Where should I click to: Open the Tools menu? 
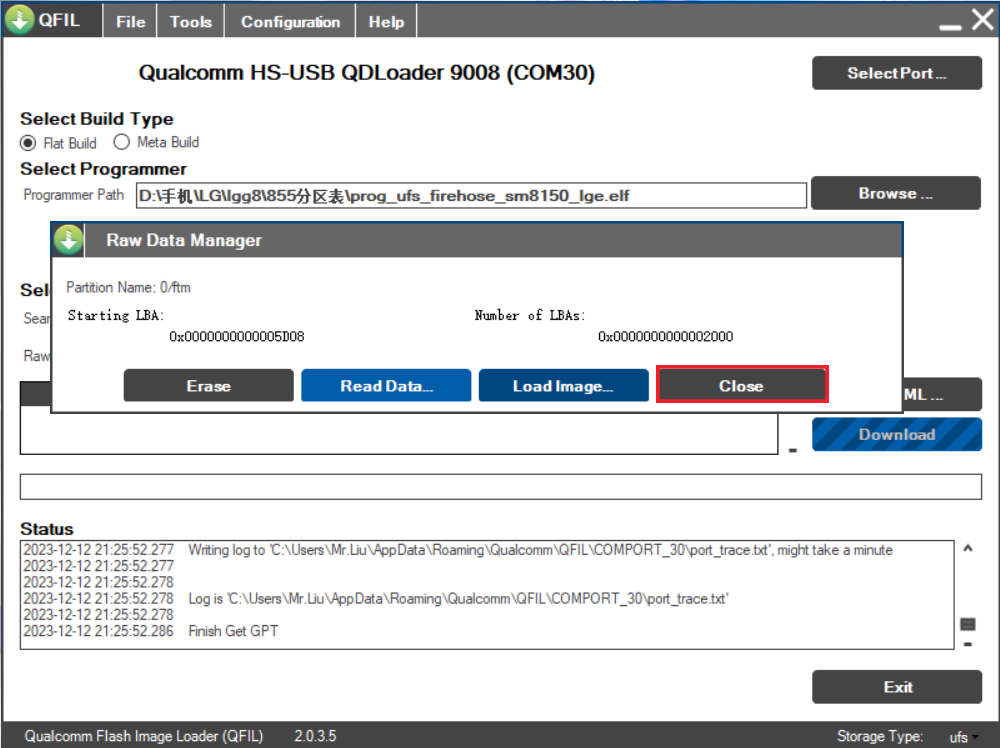(190, 21)
